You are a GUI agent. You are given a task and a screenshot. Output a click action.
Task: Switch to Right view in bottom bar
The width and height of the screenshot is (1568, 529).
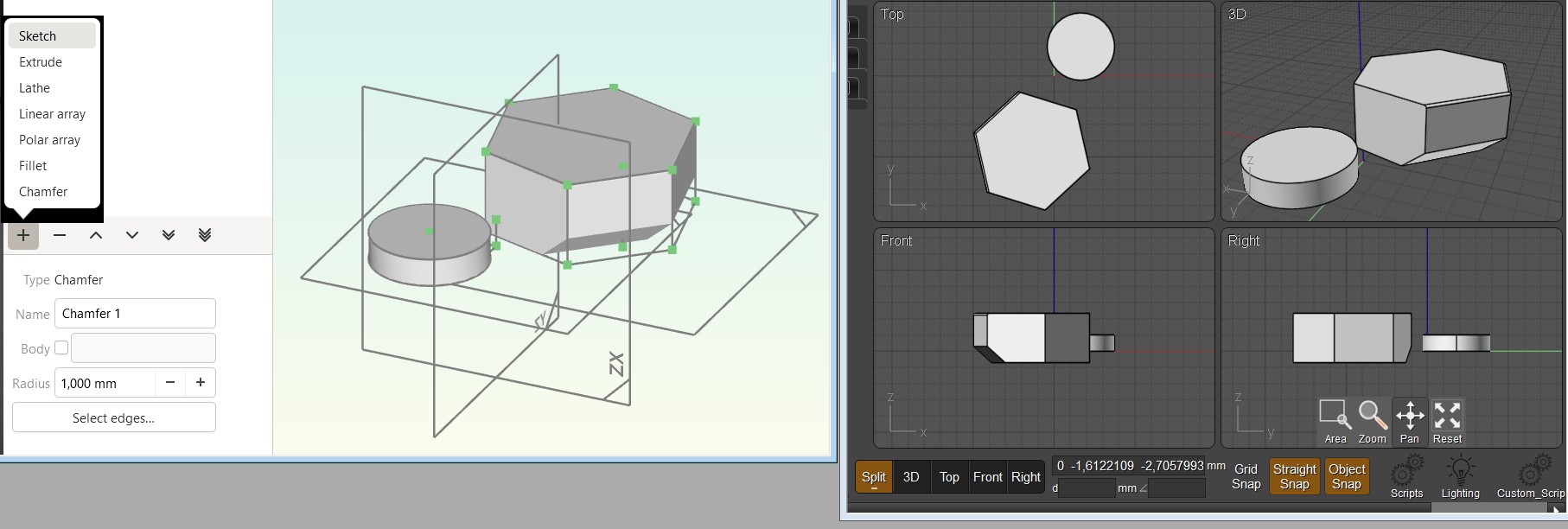(1026, 477)
